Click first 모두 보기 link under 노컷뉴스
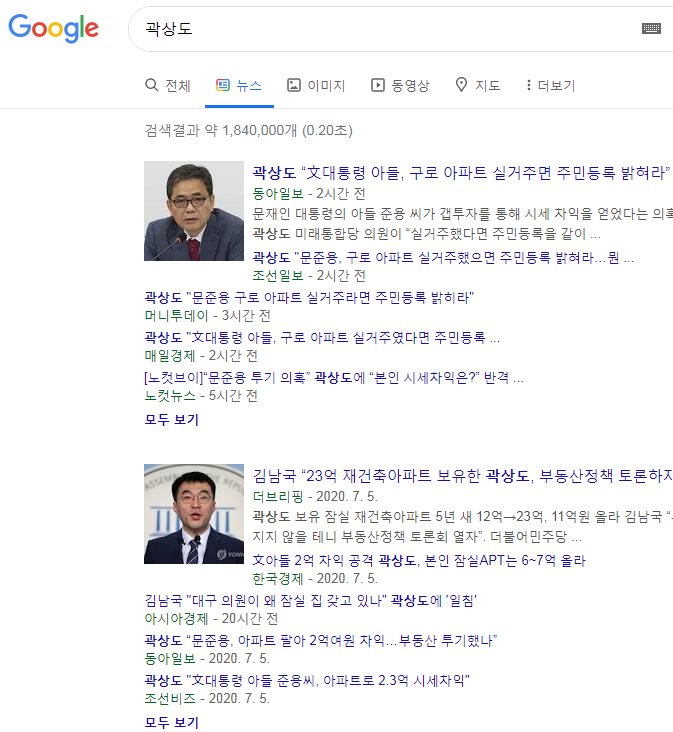The image size is (673, 732). pos(172,419)
